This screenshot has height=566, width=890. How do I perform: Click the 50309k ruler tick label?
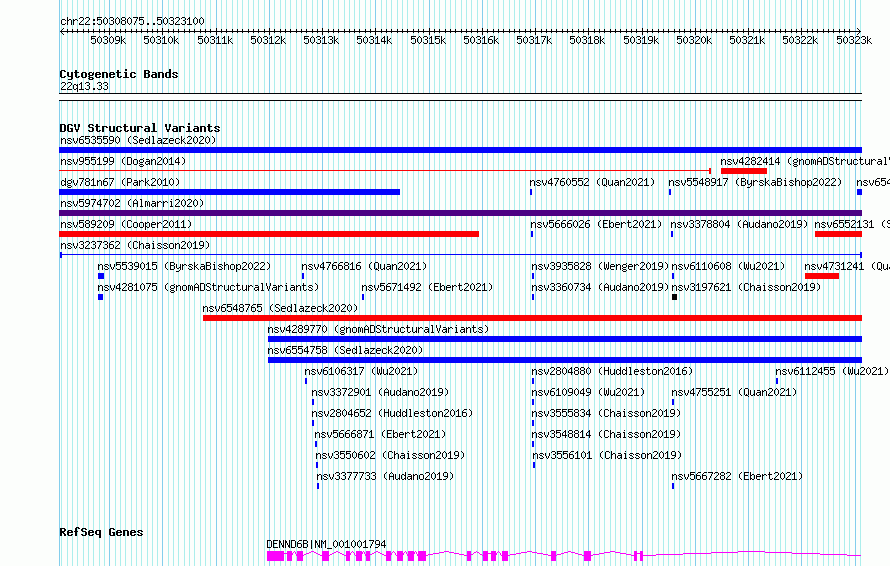pyautogui.click(x=108, y=40)
